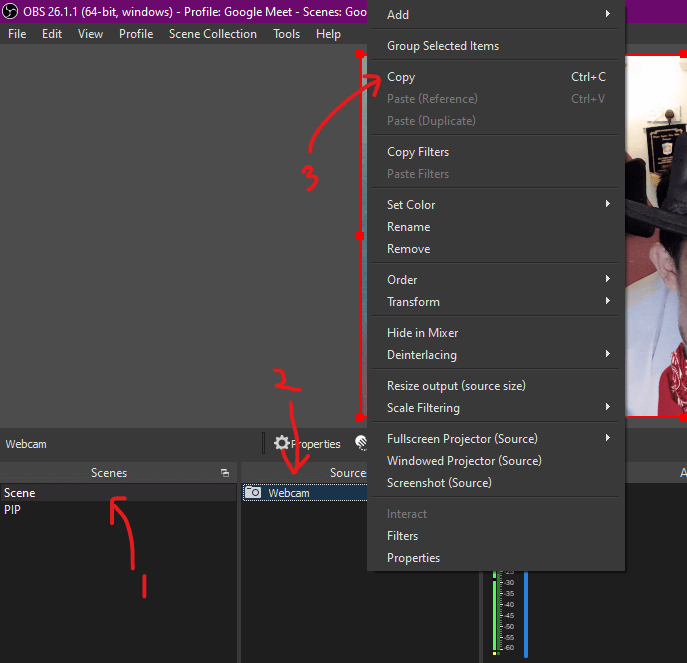Open the Edit menu
The image size is (687, 663).
(52, 34)
